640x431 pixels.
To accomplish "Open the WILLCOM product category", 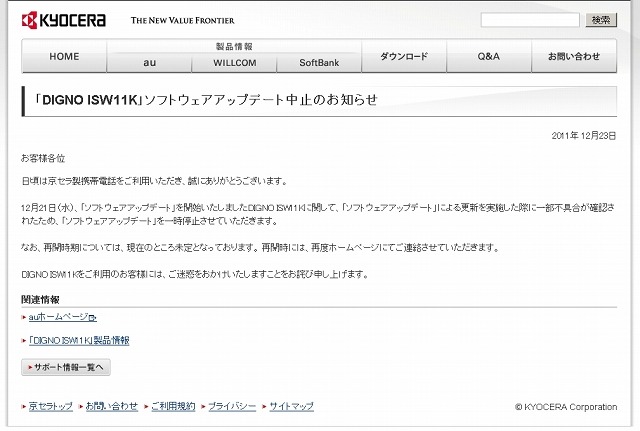I will coord(234,63).
